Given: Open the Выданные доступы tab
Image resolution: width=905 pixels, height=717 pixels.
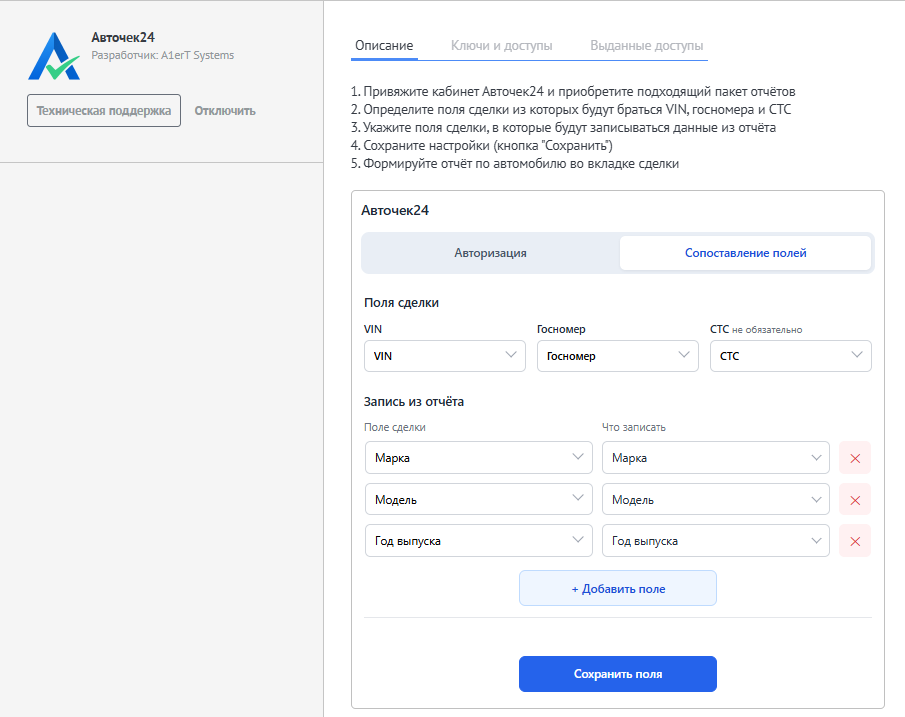Looking at the screenshot, I should click(x=646, y=46).
